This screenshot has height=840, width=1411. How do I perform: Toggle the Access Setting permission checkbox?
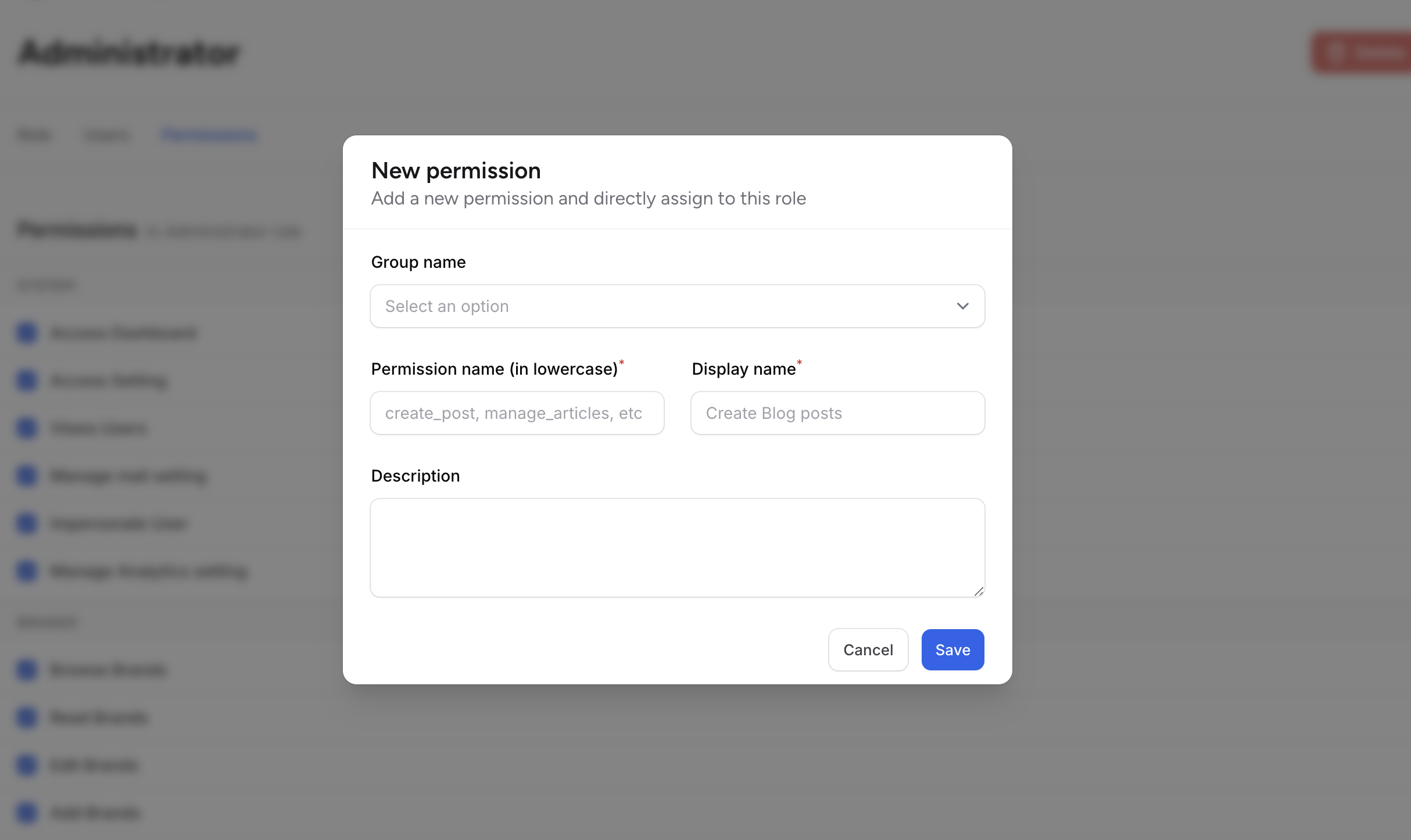[27, 380]
